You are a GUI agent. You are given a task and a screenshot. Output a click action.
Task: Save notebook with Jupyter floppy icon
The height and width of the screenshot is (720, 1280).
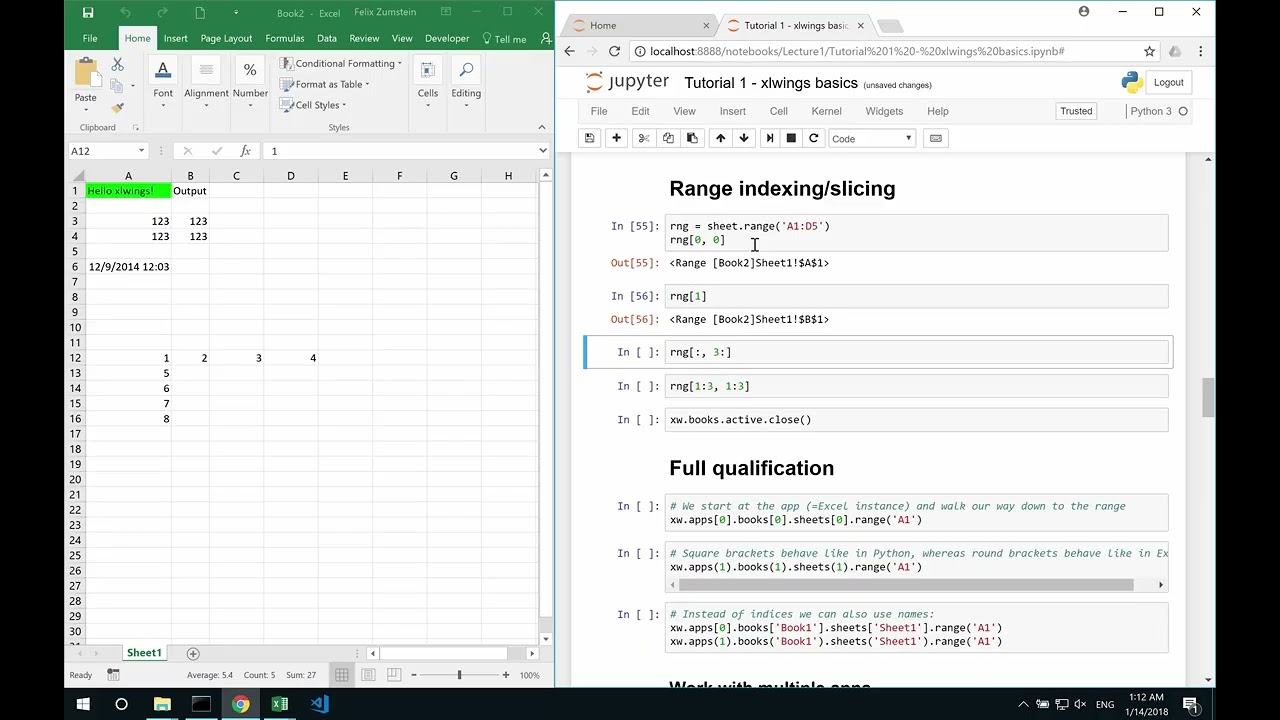pyautogui.click(x=590, y=138)
